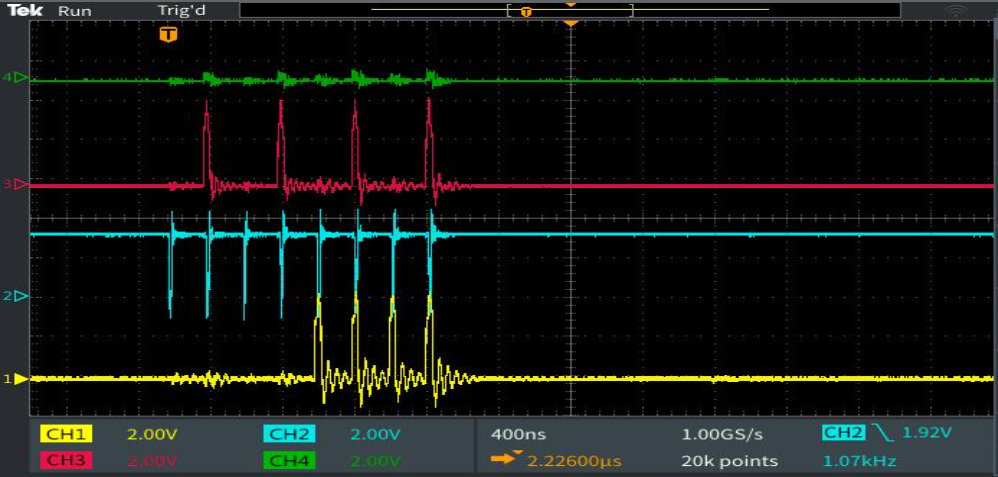Click the channel 1 ground reference marker

click(x=21, y=379)
